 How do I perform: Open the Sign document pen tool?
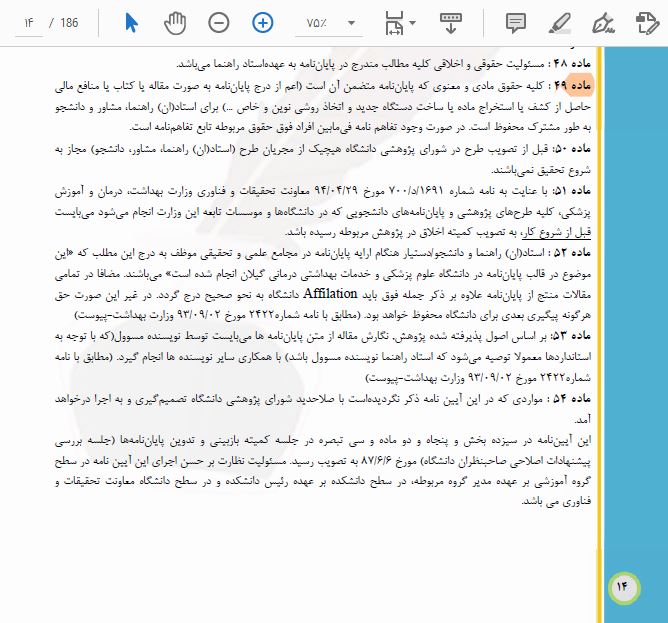(x=602, y=22)
